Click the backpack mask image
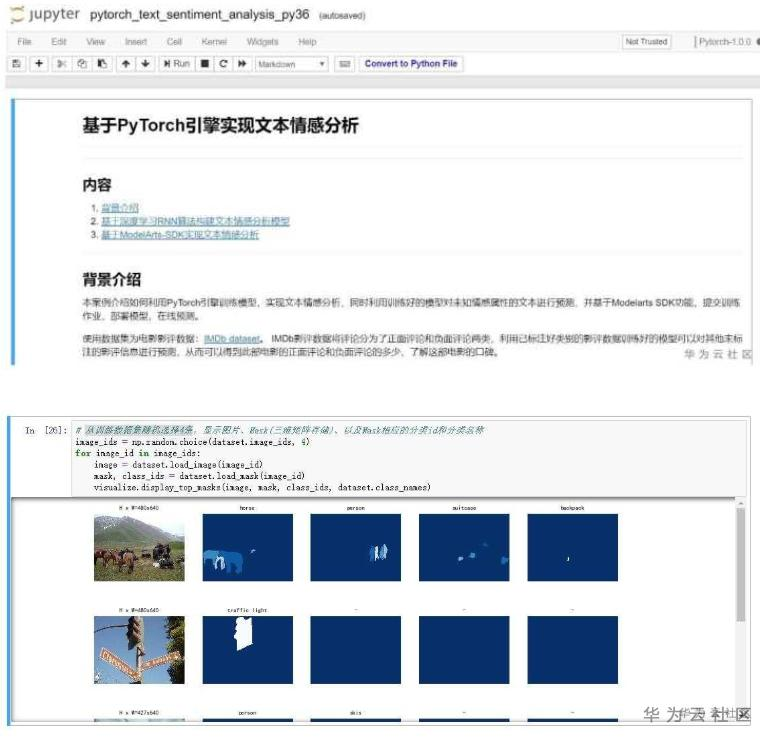Viewport: 764px width, 740px height. coord(573,548)
